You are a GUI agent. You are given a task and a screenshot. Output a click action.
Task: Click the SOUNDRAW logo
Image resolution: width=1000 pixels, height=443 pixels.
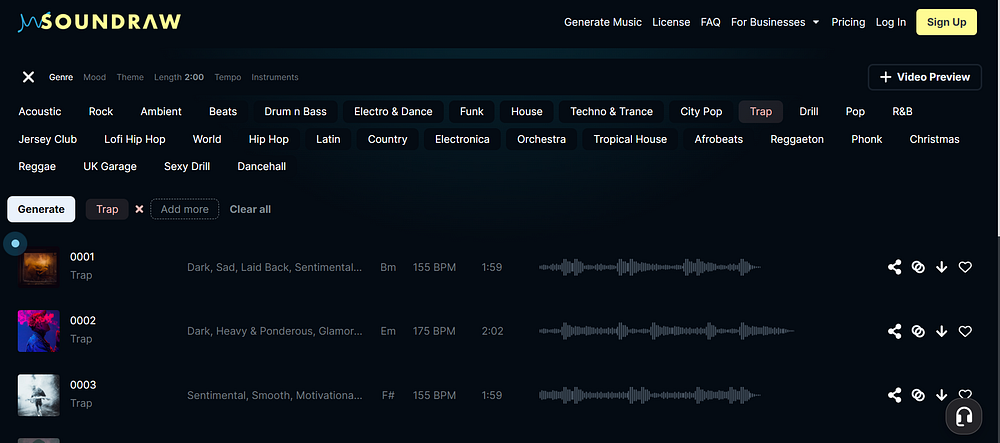[x=99, y=22]
